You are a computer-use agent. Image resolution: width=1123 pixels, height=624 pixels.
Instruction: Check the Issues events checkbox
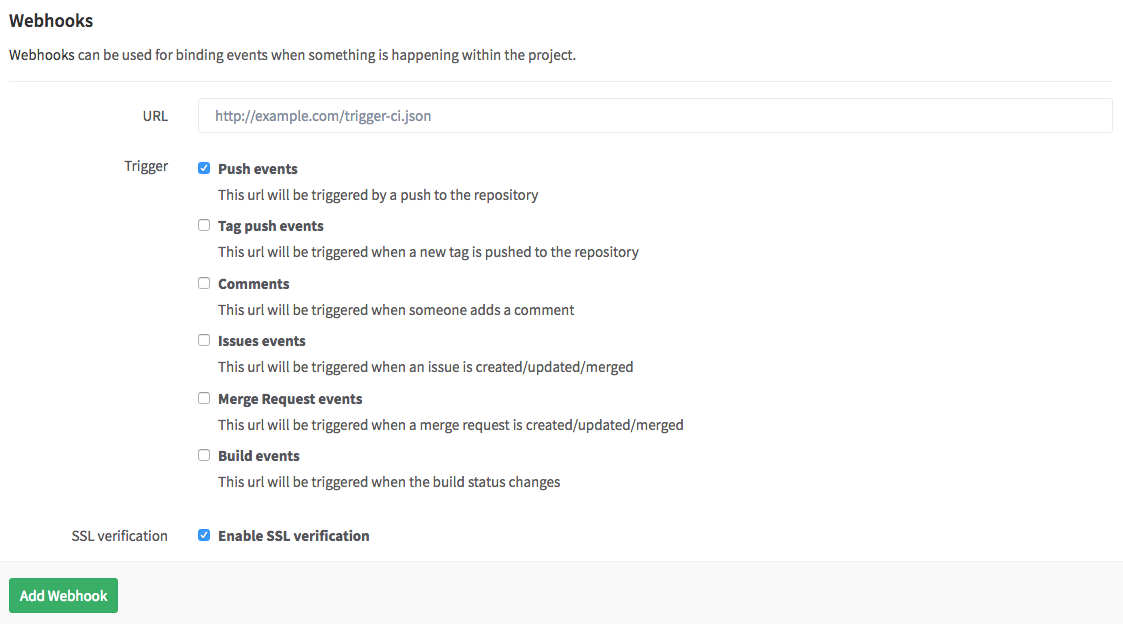coord(204,340)
